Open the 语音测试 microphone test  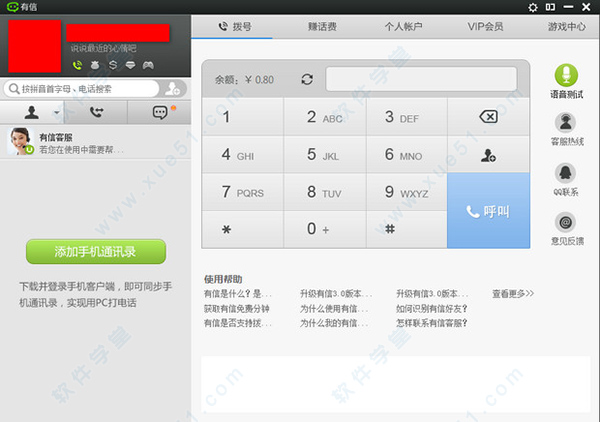click(566, 81)
